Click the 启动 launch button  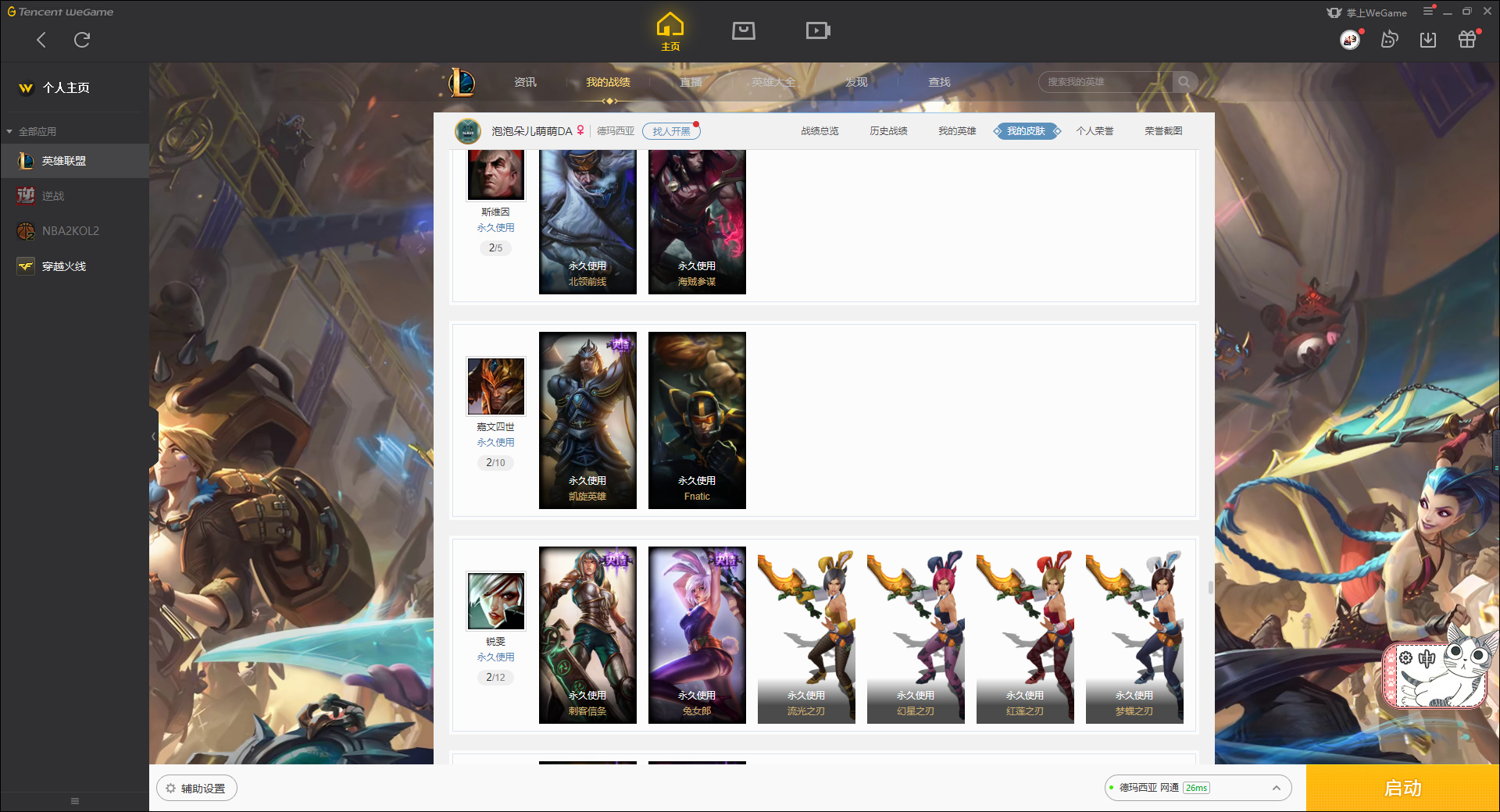1402,788
